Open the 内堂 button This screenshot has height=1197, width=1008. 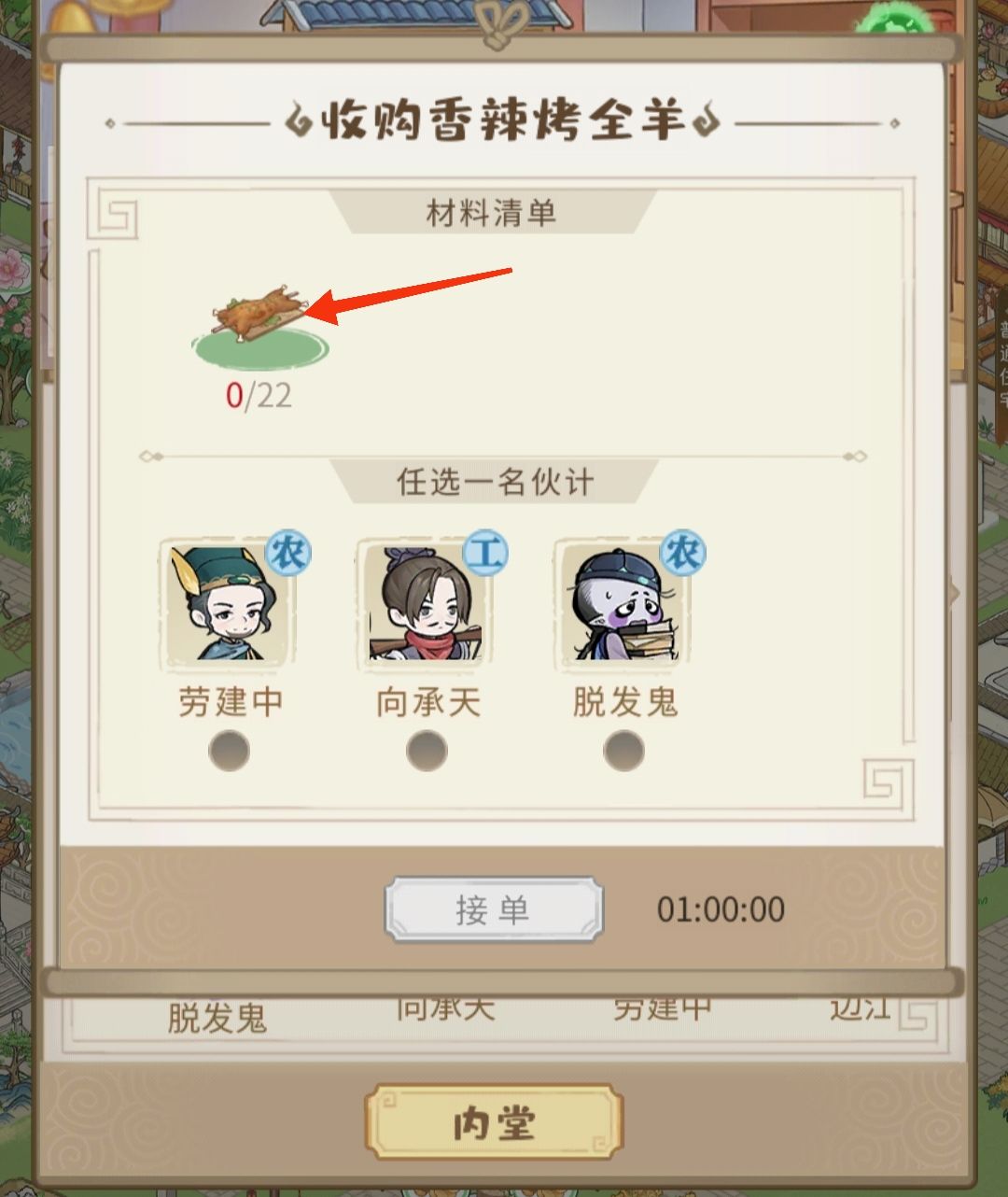(x=494, y=1123)
